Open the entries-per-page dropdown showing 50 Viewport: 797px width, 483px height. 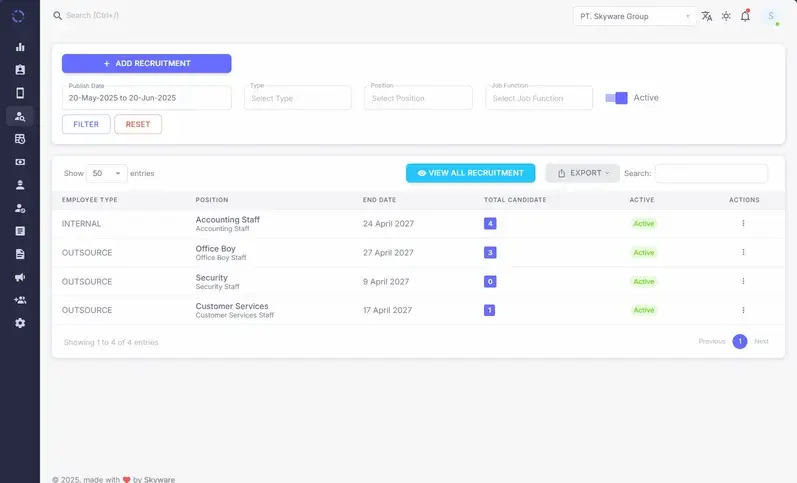pyautogui.click(x=107, y=173)
